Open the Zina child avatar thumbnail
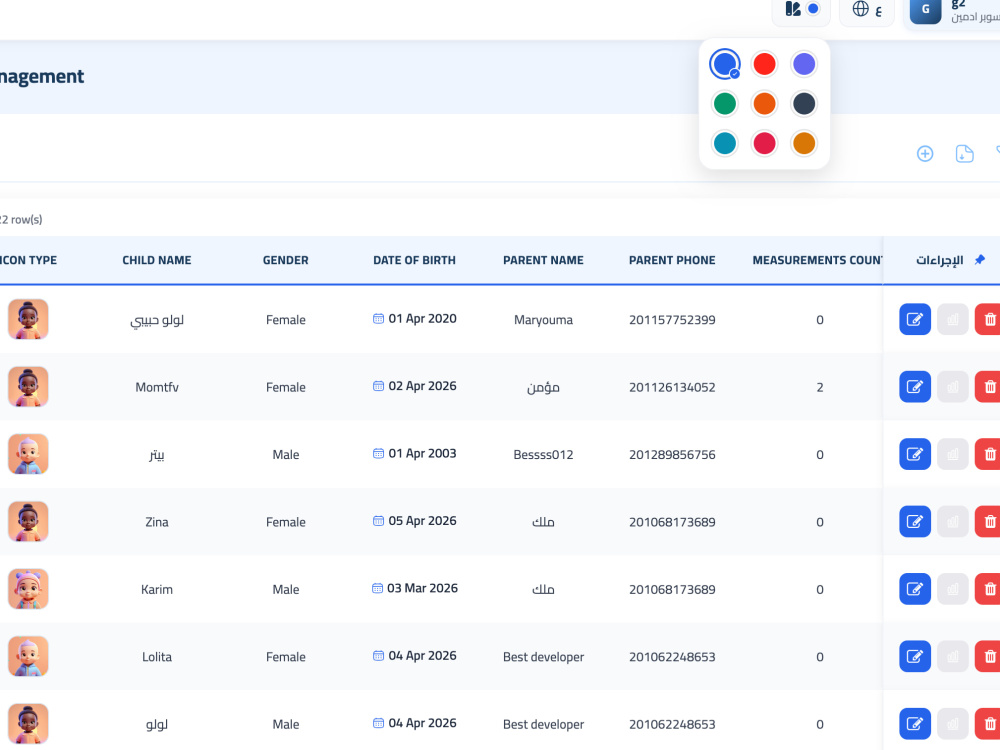Viewport: 1000px width, 750px height. click(x=28, y=522)
